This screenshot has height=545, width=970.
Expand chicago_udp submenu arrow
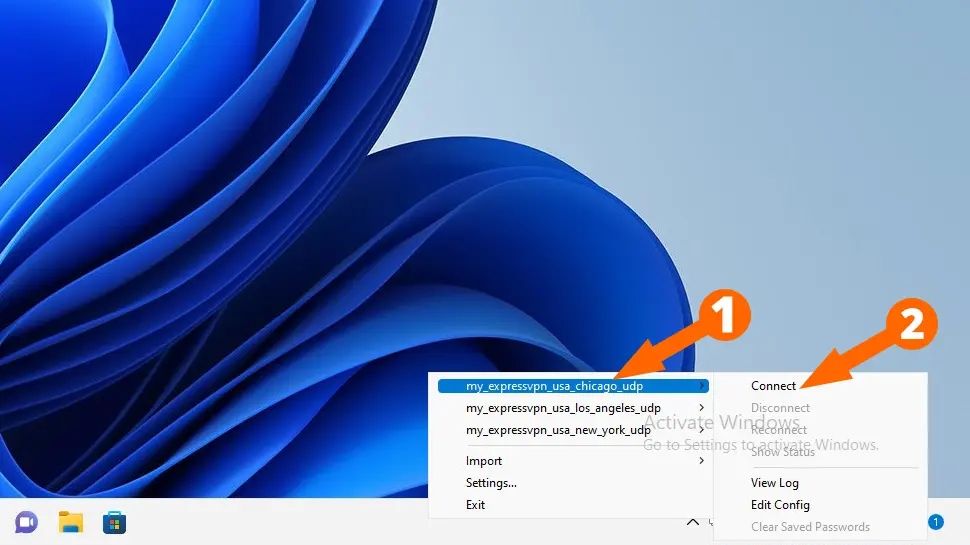pos(702,385)
